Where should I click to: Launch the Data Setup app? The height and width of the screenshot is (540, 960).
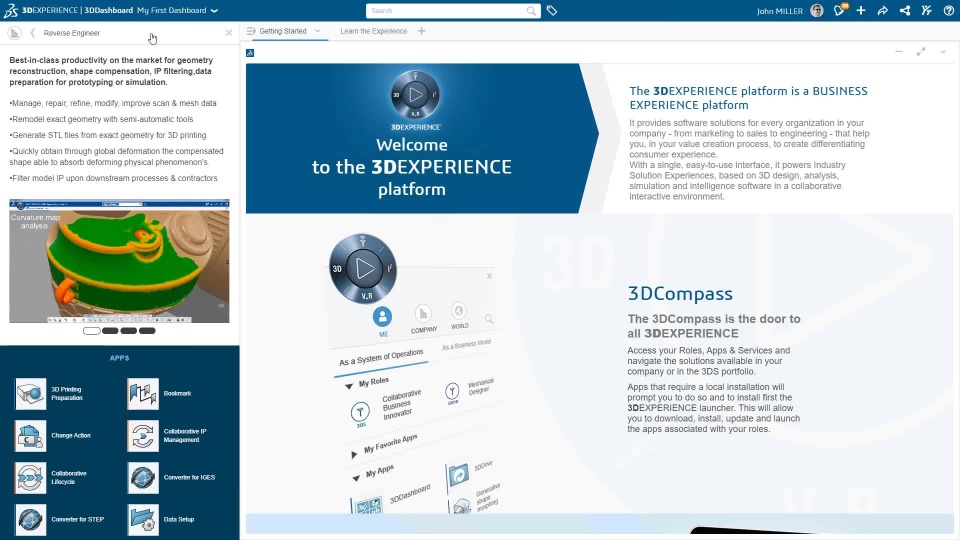(143, 520)
